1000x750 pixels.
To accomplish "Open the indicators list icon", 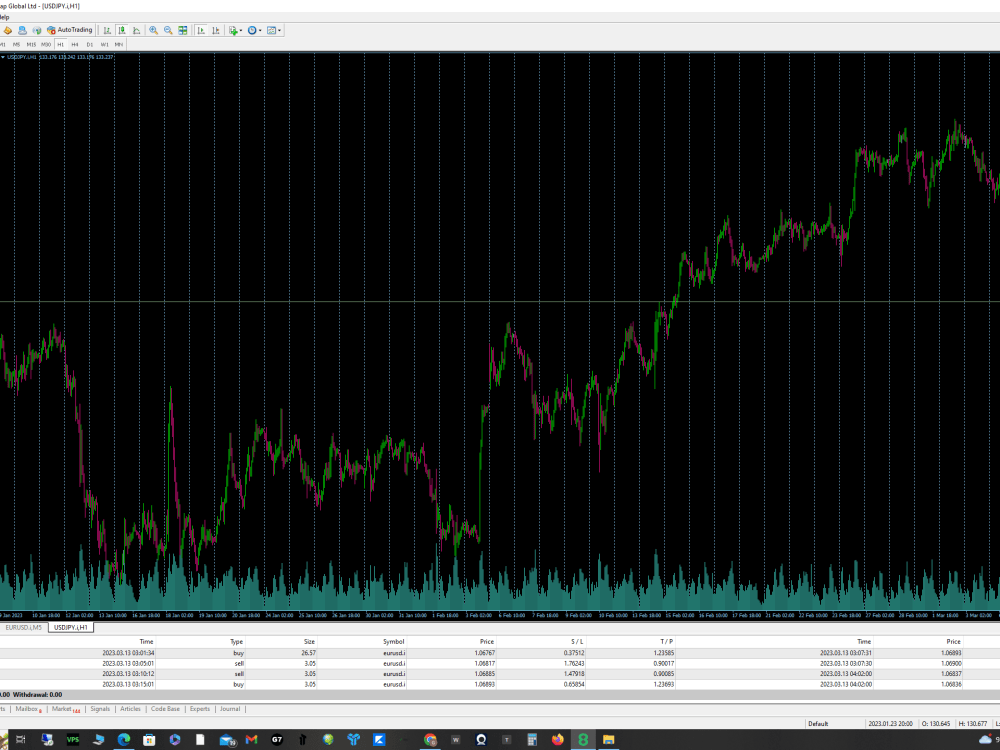I will point(233,30).
